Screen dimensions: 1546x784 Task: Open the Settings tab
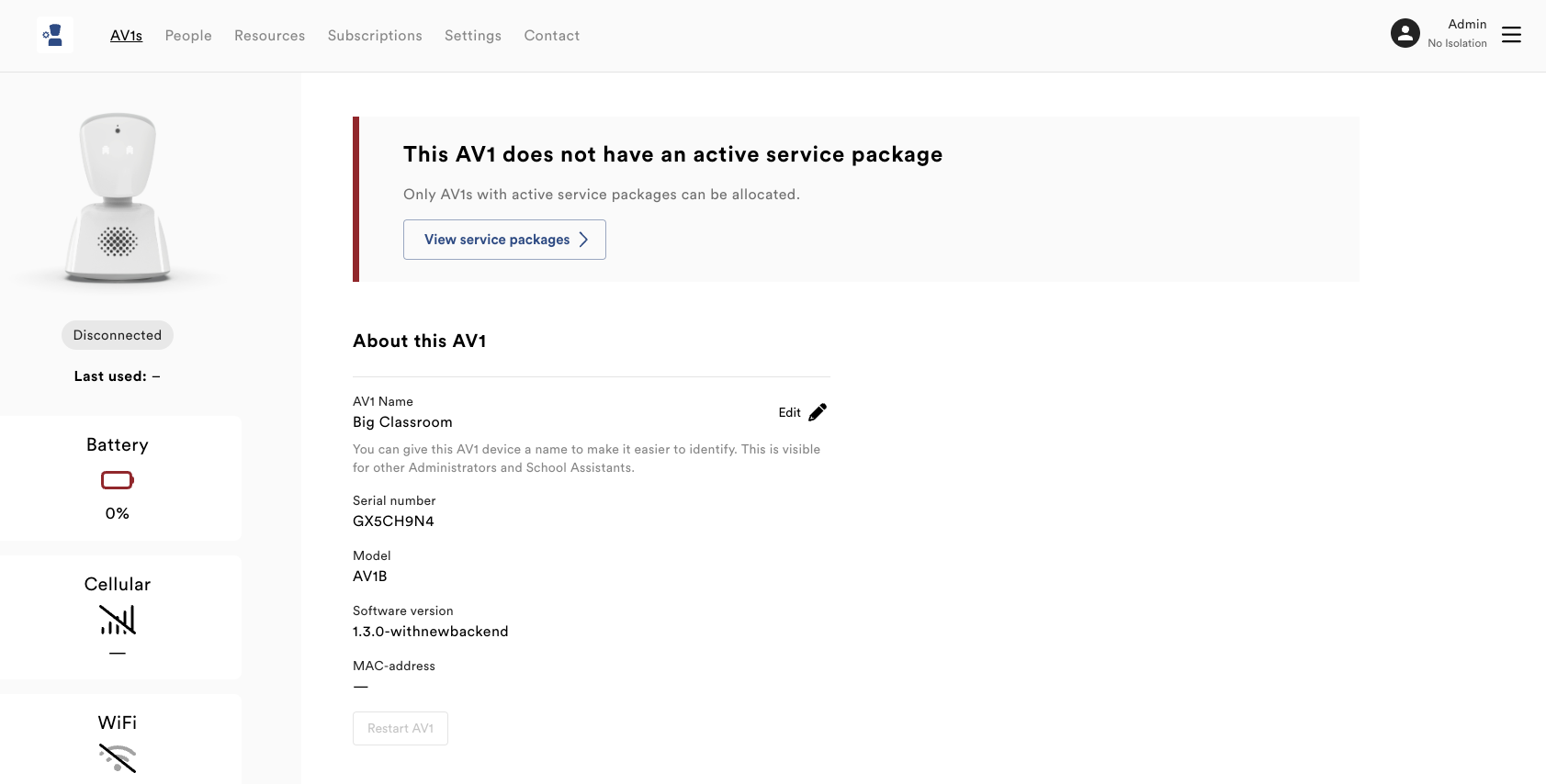473,36
